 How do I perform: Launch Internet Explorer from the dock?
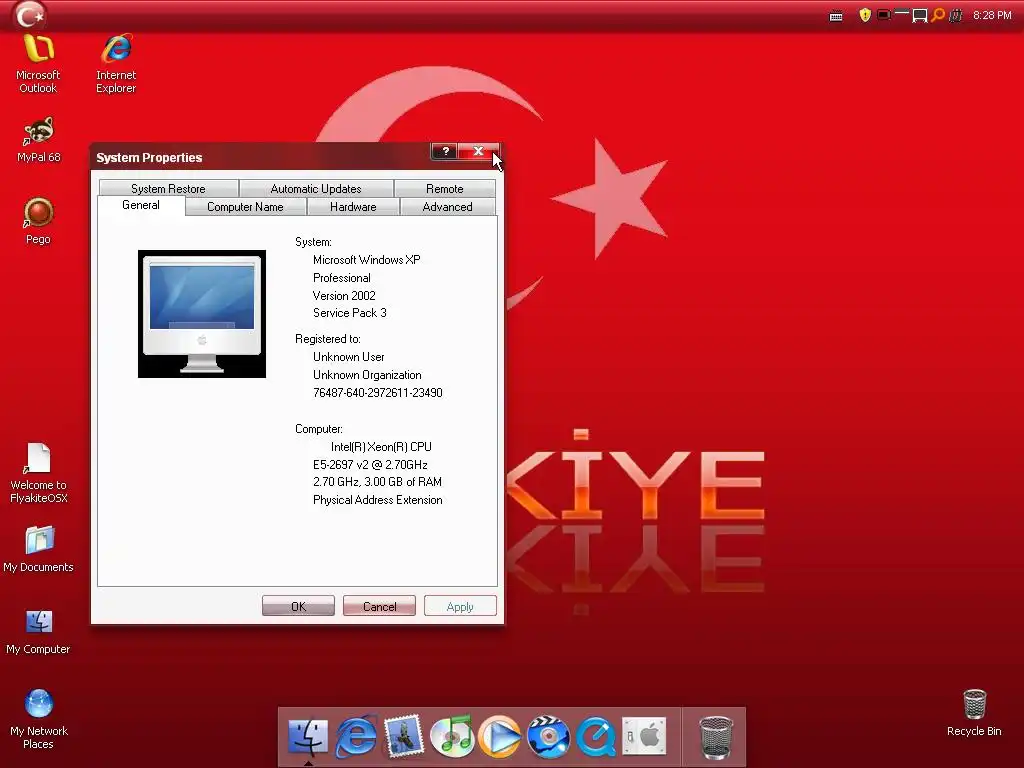pos(356,737)
